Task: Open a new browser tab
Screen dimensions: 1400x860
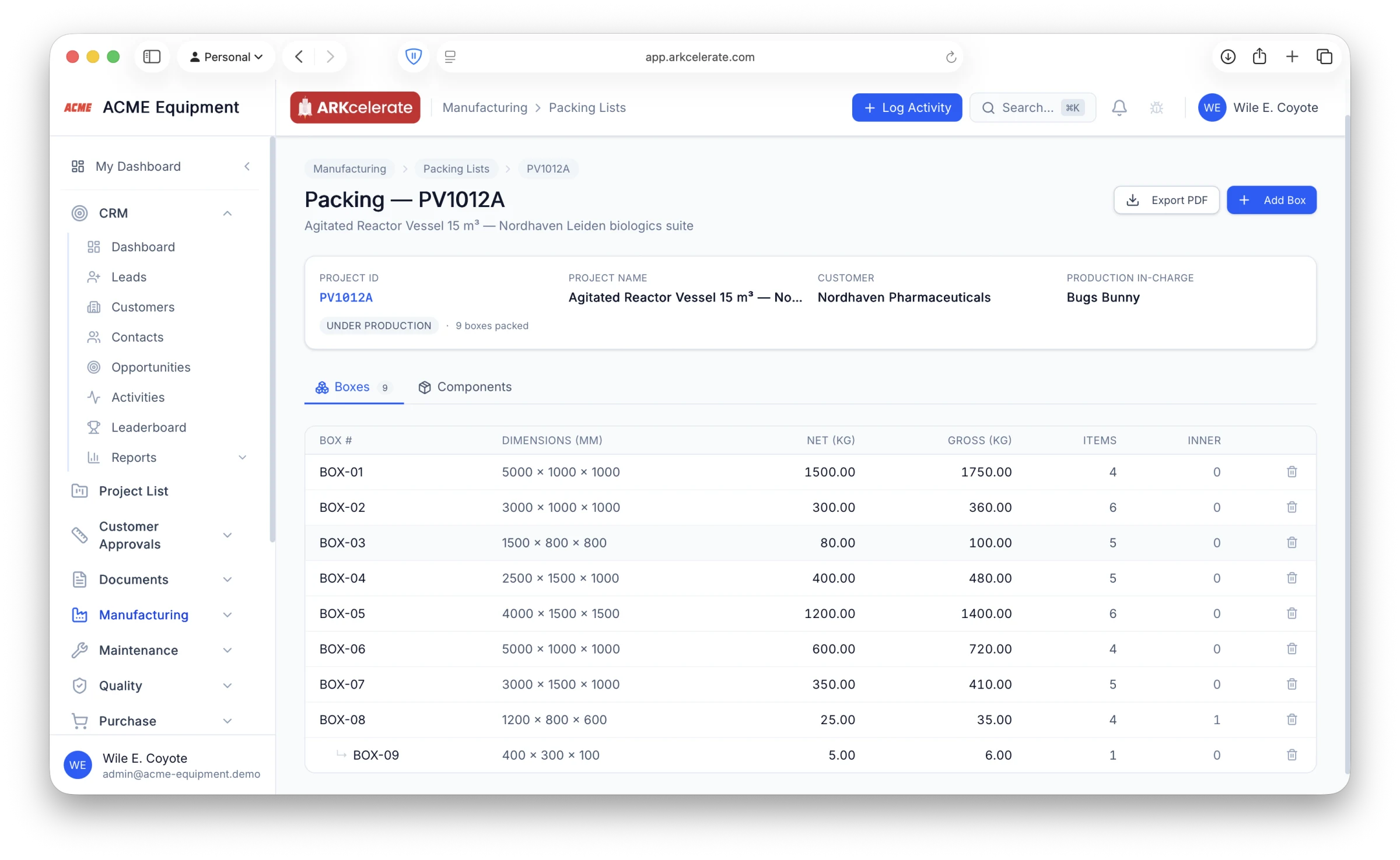Action: coord(1292,57)
